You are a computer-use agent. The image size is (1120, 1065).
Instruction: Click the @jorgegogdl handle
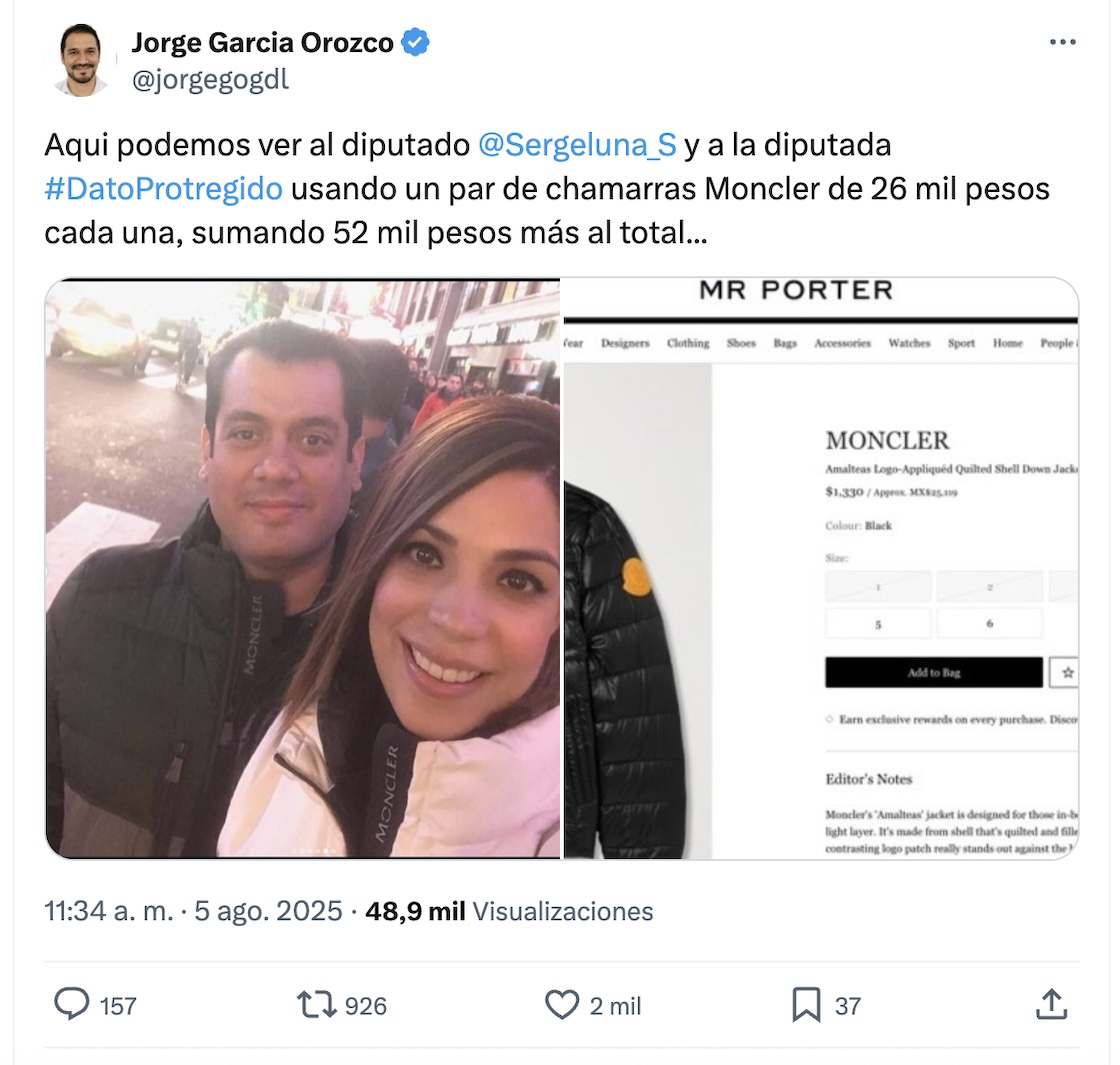(210, 79)
